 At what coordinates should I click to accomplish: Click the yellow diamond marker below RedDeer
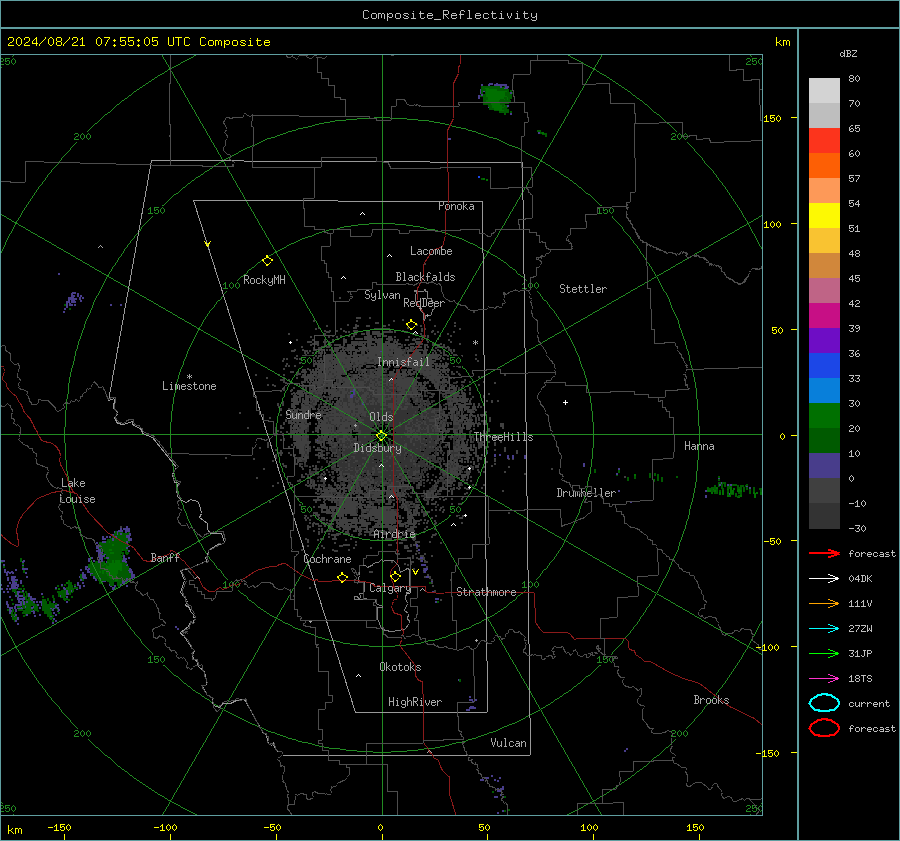(x=411, y=325)
